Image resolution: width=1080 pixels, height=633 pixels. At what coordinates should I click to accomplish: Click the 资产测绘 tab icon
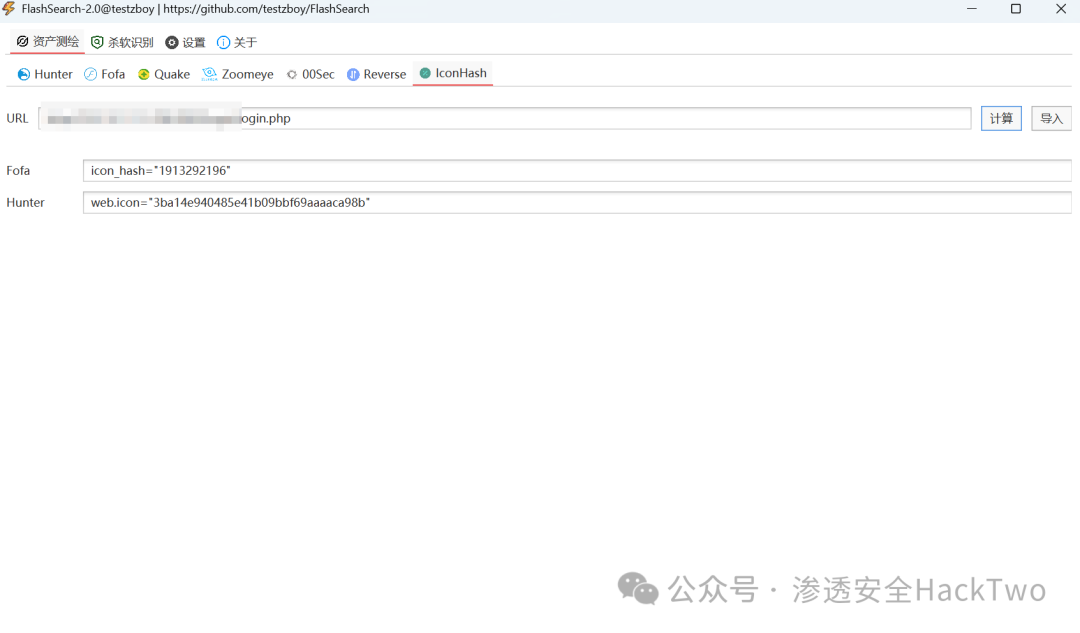(x=22, y=41)
